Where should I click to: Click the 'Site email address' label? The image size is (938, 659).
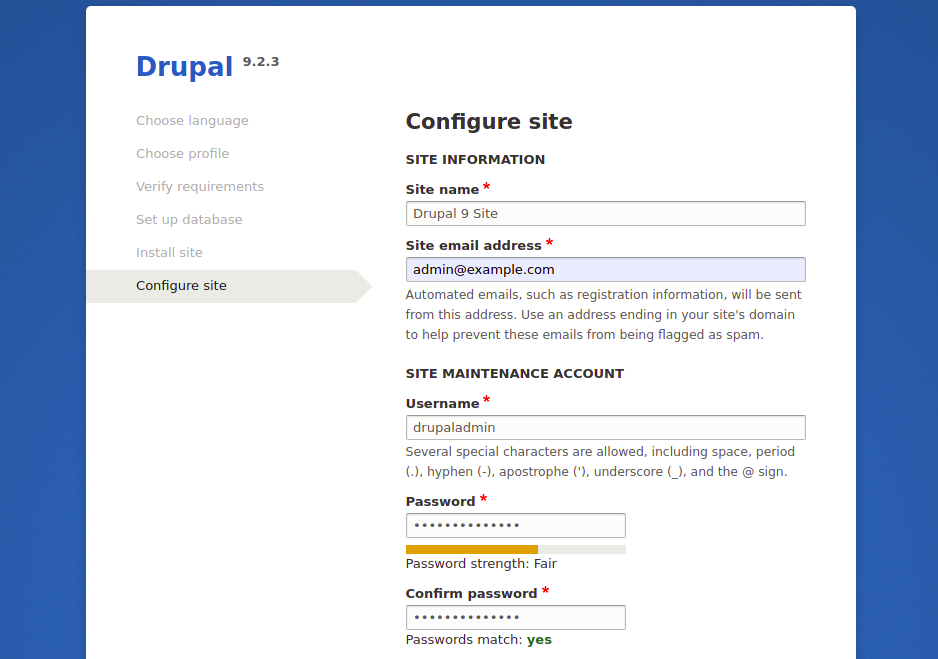(473, 246)
